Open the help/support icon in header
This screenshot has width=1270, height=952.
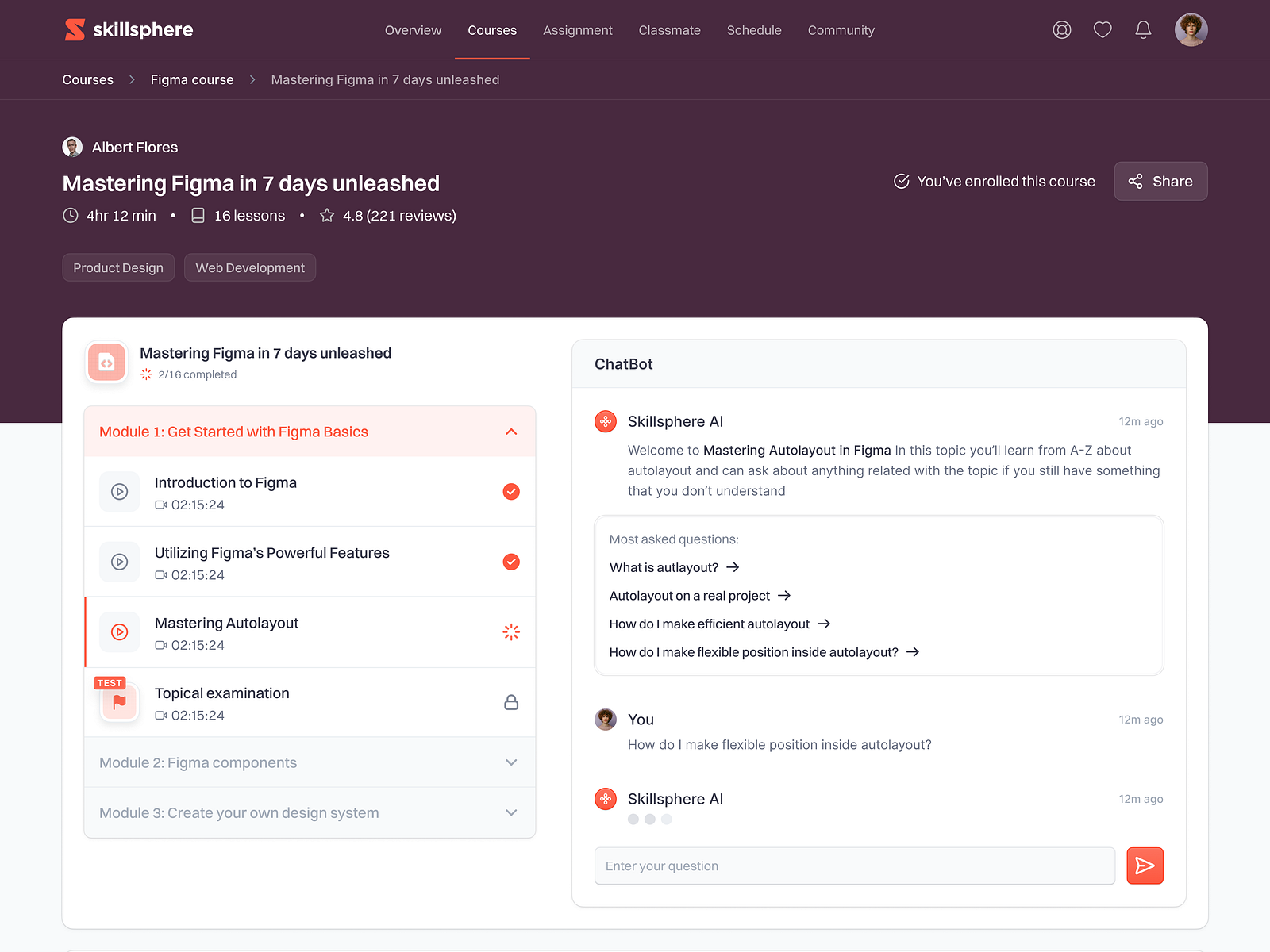tap(1061, 29)
